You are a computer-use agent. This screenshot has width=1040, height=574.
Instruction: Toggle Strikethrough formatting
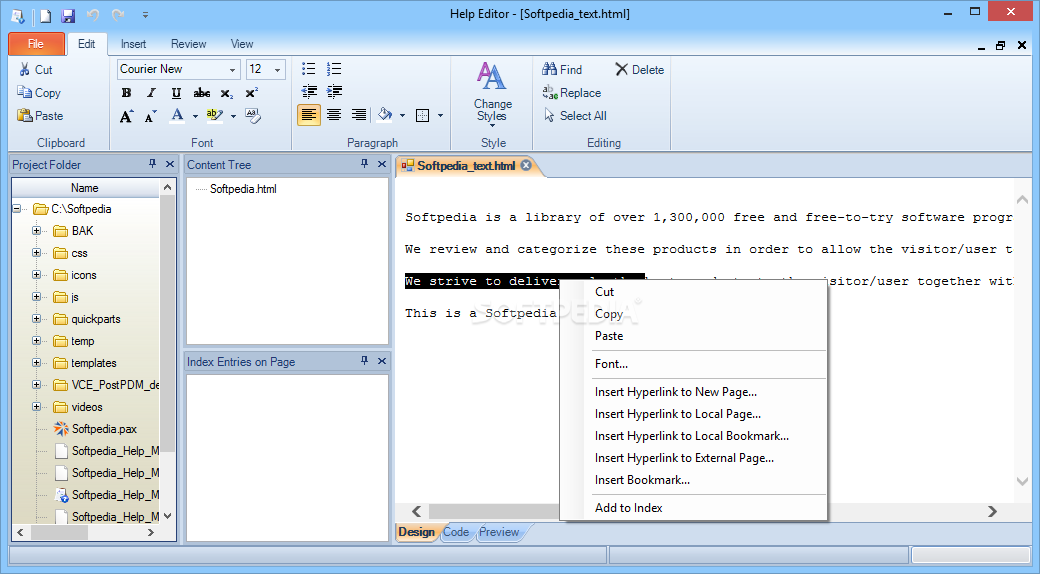202,93
